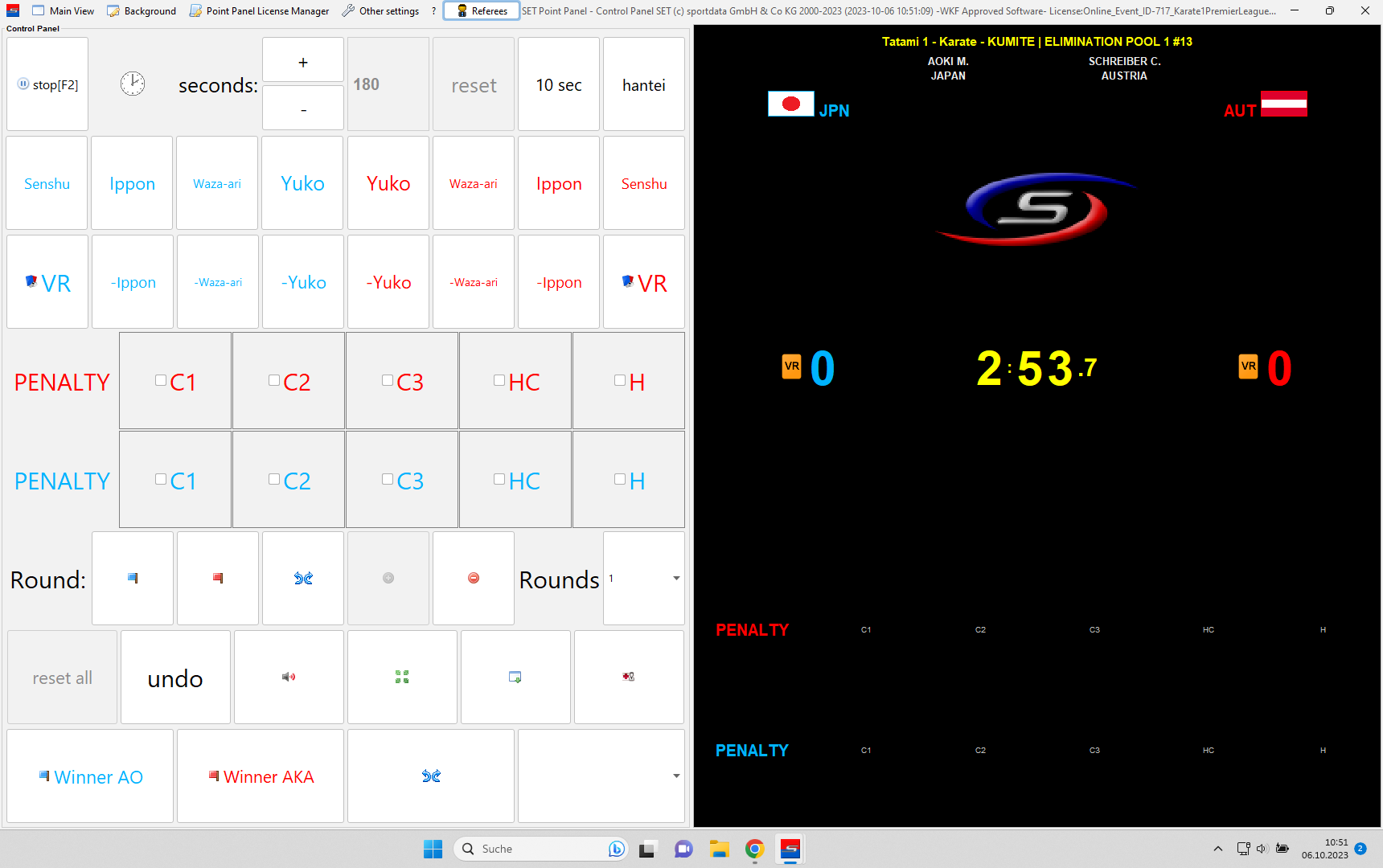The image size is (1383, 868).
Task: Request red video review VR
Action: 644,282
